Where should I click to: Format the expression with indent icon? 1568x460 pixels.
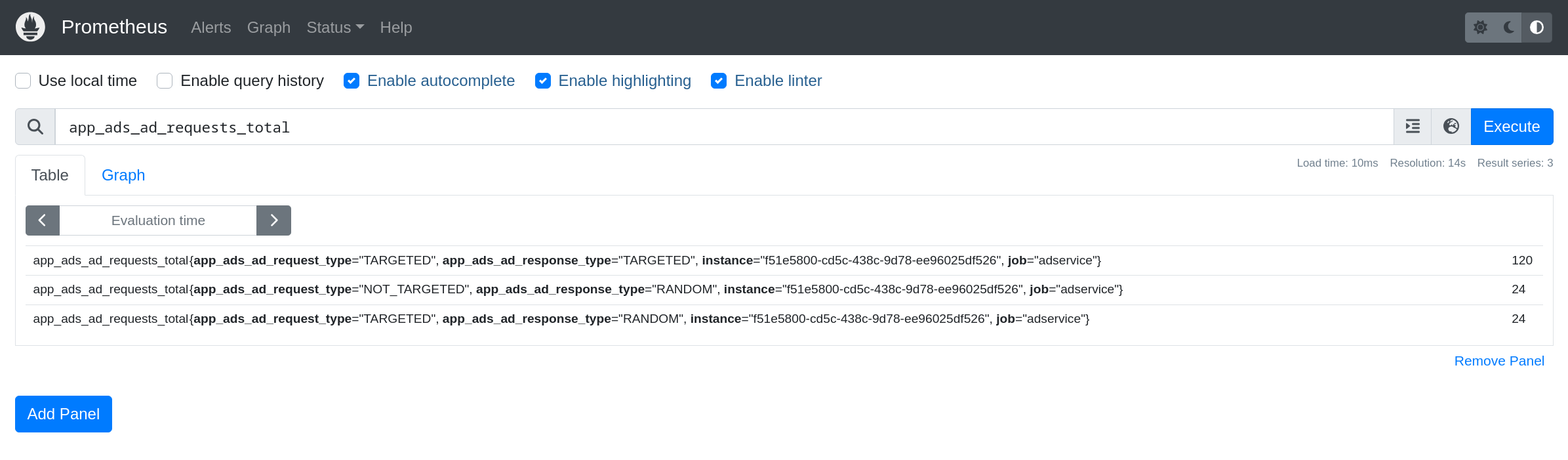pyautogui.click(x=1413, y=127)
